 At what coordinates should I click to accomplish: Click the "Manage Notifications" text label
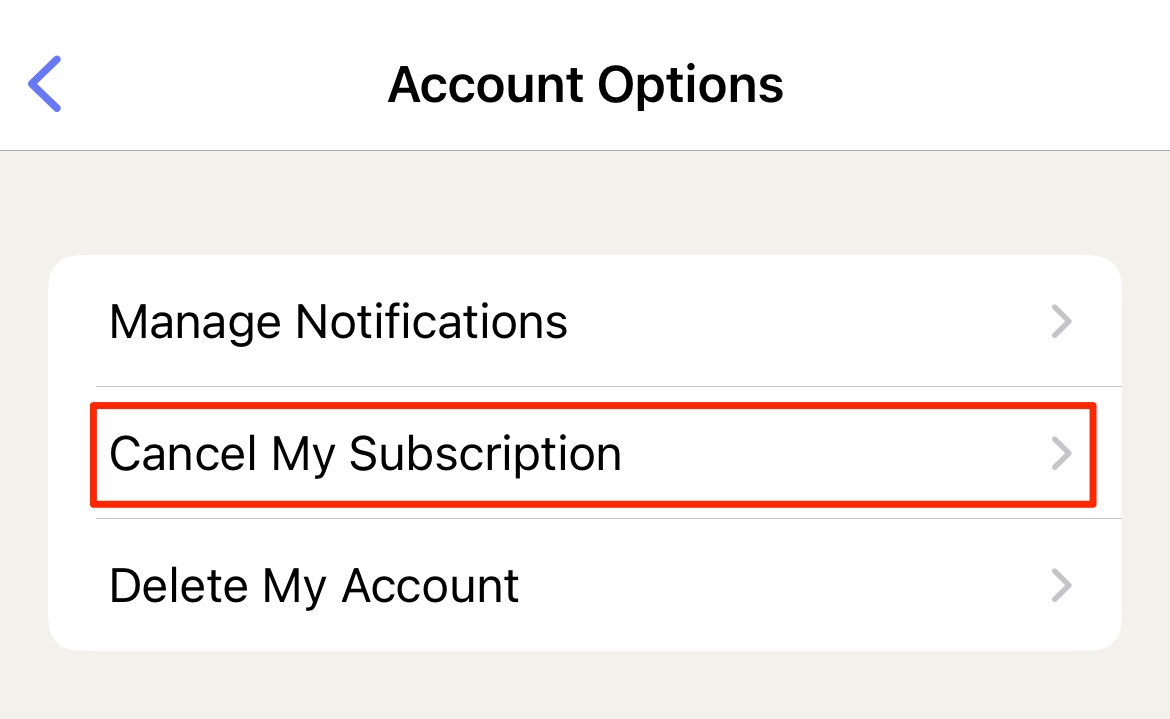tap(338, 322)
